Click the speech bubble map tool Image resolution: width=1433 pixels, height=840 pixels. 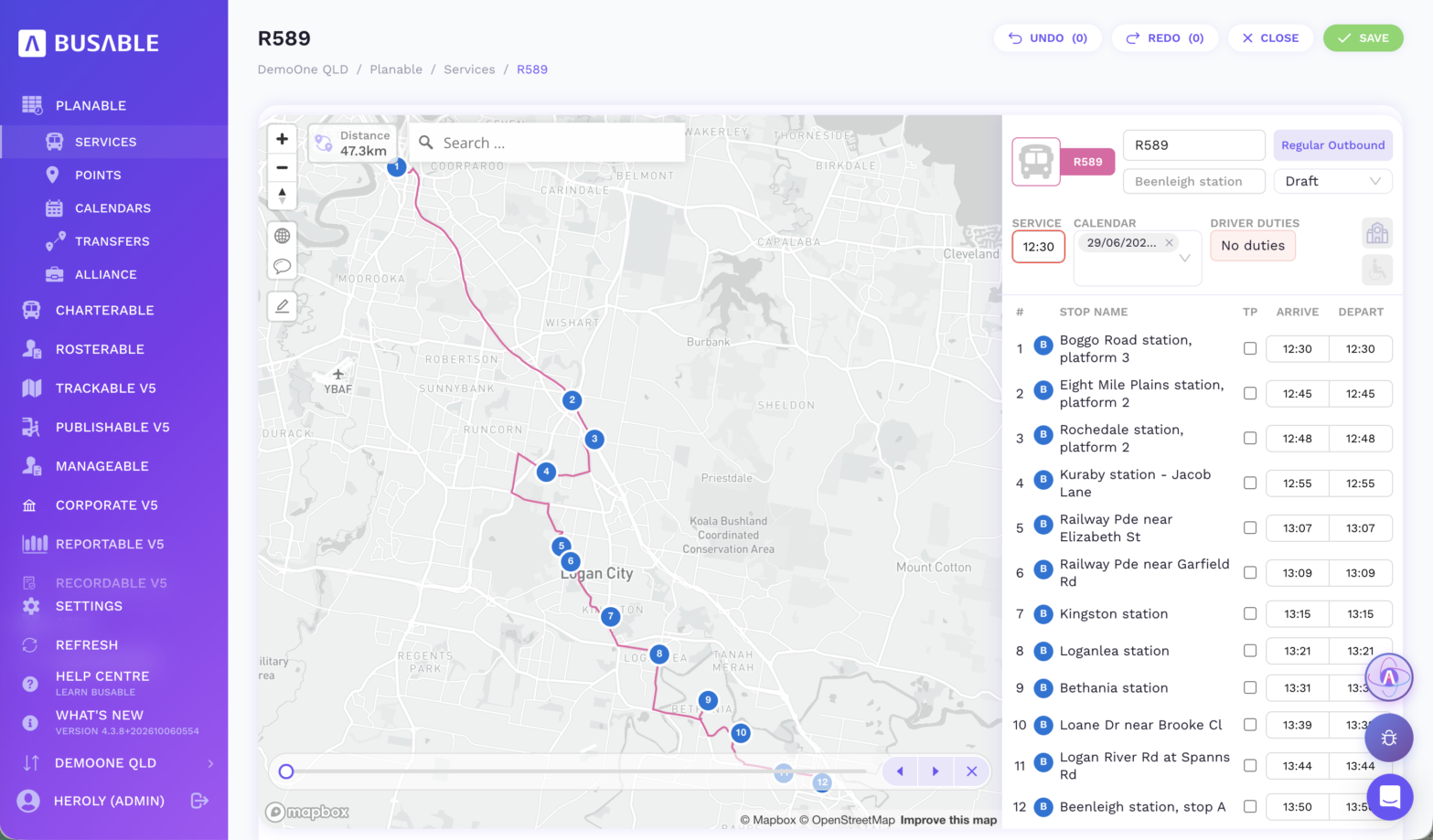pos(282,266)
